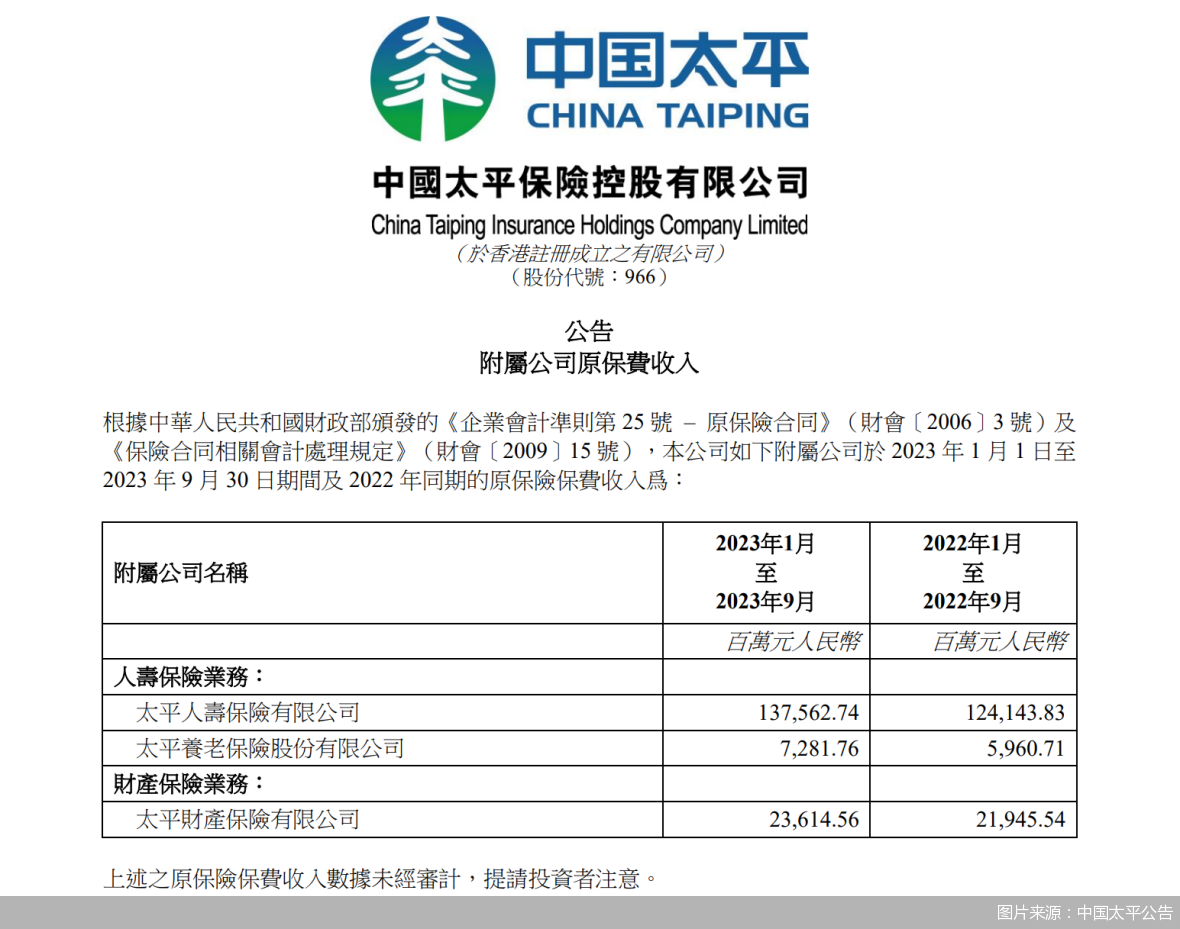The height and width of the screenshot is (929, 1180).
Task: Click the value 124,143.83
Action: coord(1015,712)
